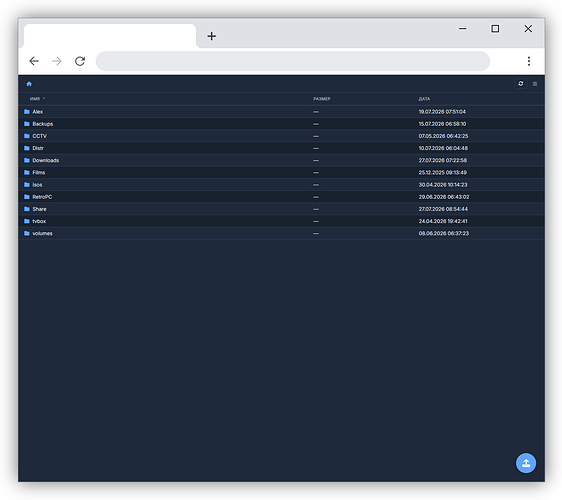
Task: Open the RetroPC folder
Action: click(x=42, y=197)
